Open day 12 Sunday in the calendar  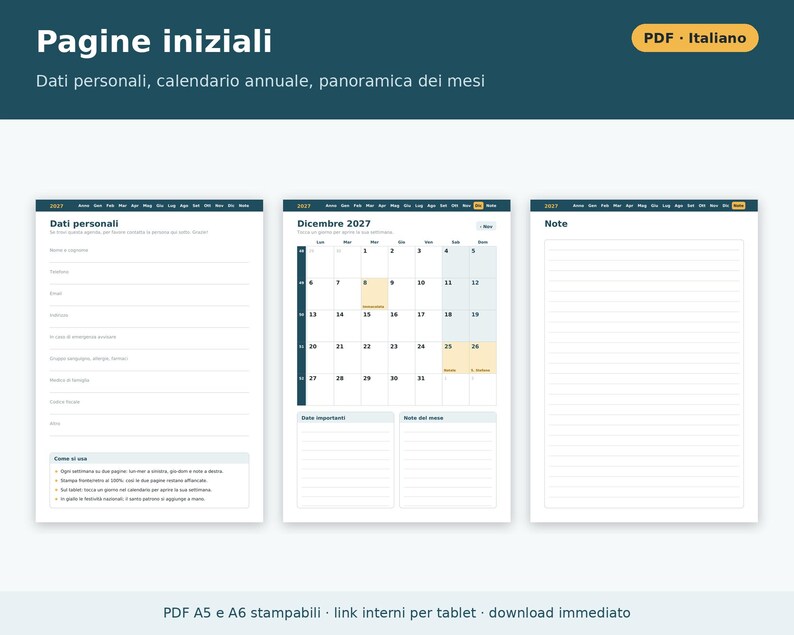[483, 294]
